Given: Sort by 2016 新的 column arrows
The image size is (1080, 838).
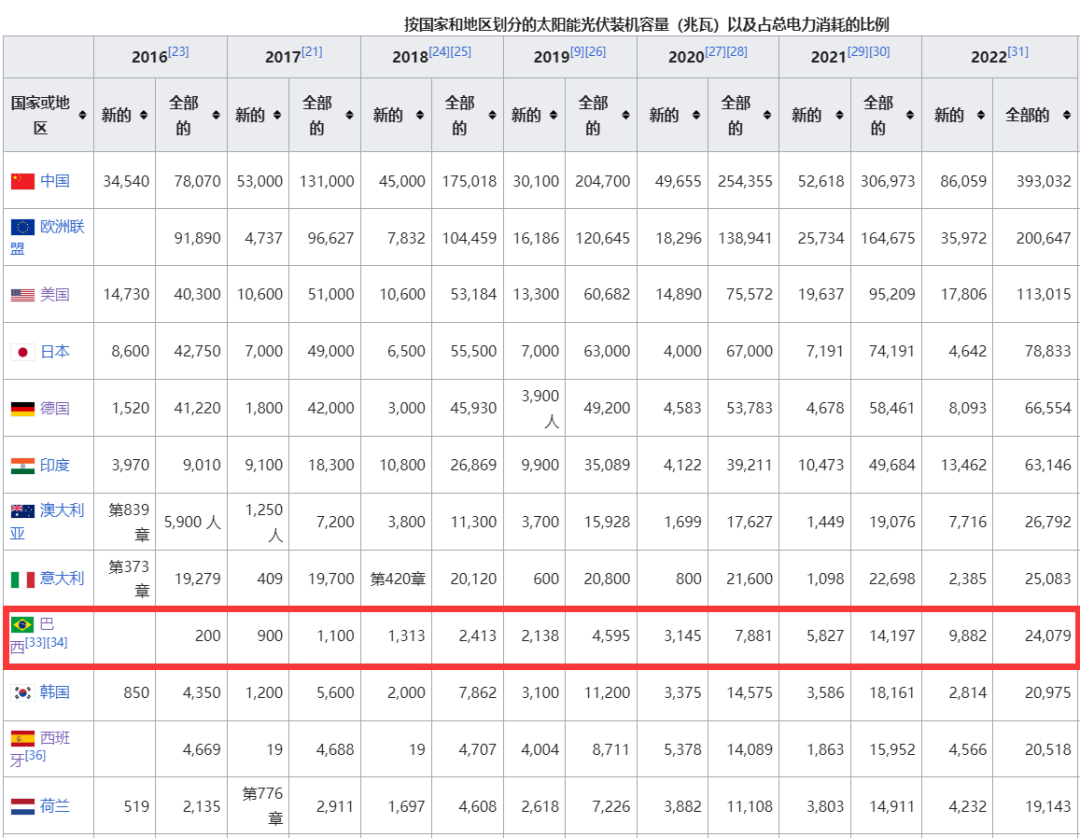Looking at the screenshot, I should tap(145, 116).
